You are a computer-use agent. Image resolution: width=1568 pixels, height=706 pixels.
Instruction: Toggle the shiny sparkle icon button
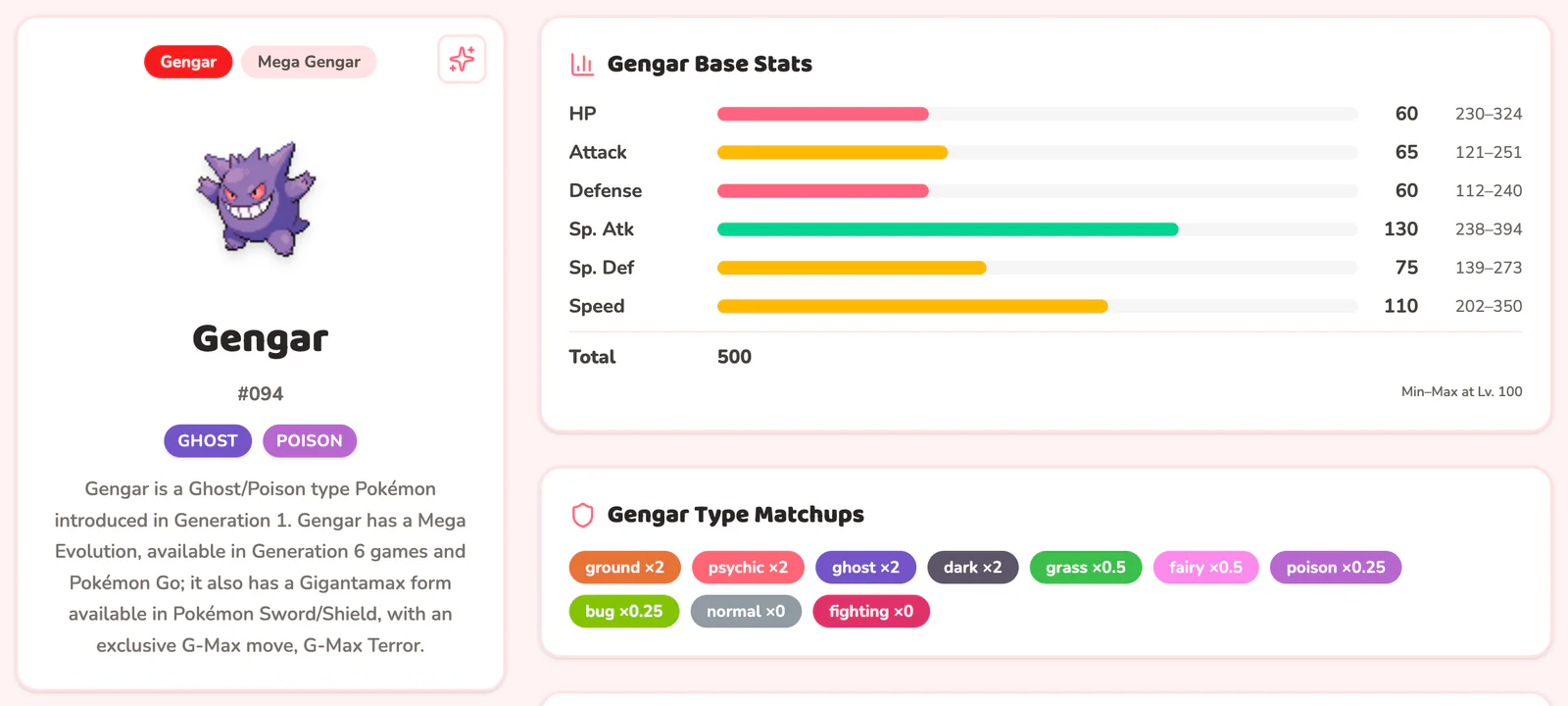click(x=462, y=60)
